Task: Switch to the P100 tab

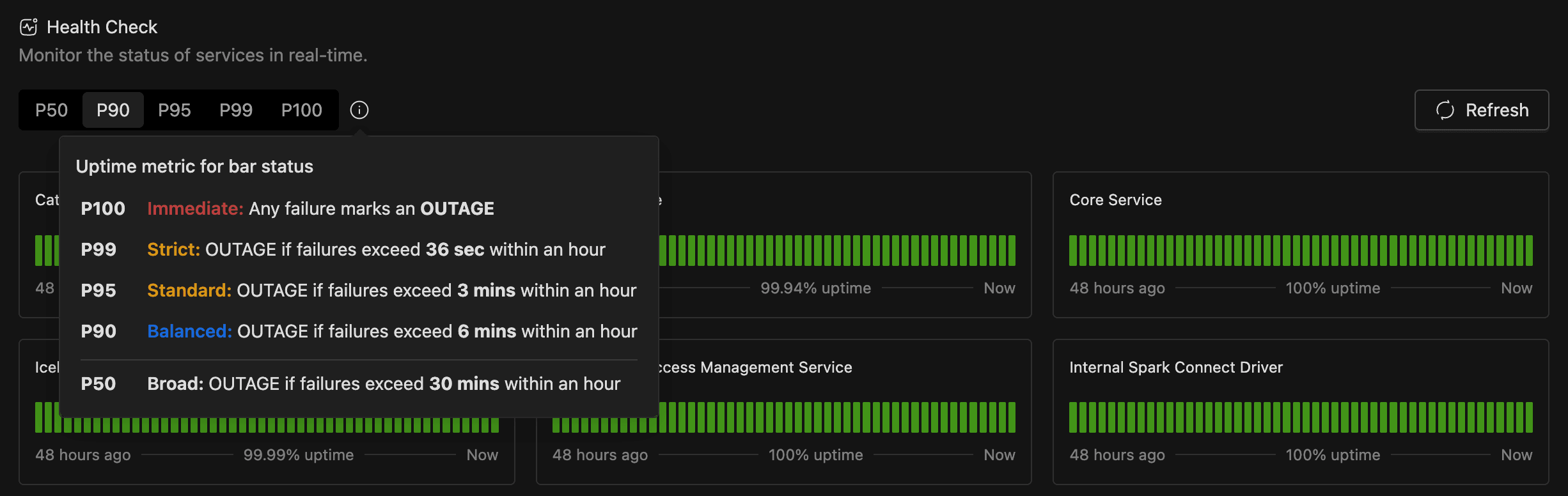Action: click(x=301, y=110)
